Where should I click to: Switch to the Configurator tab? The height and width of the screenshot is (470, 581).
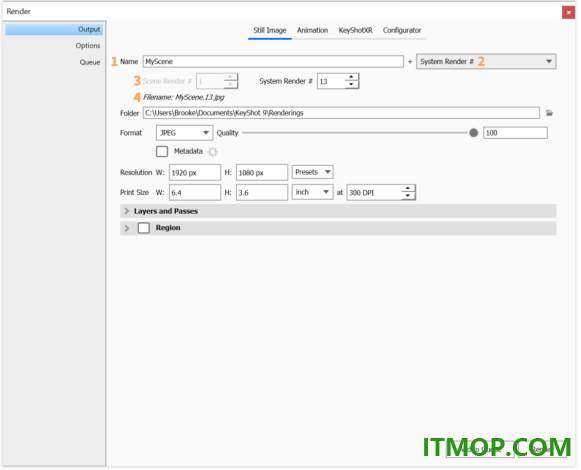[x=402, y=30]
